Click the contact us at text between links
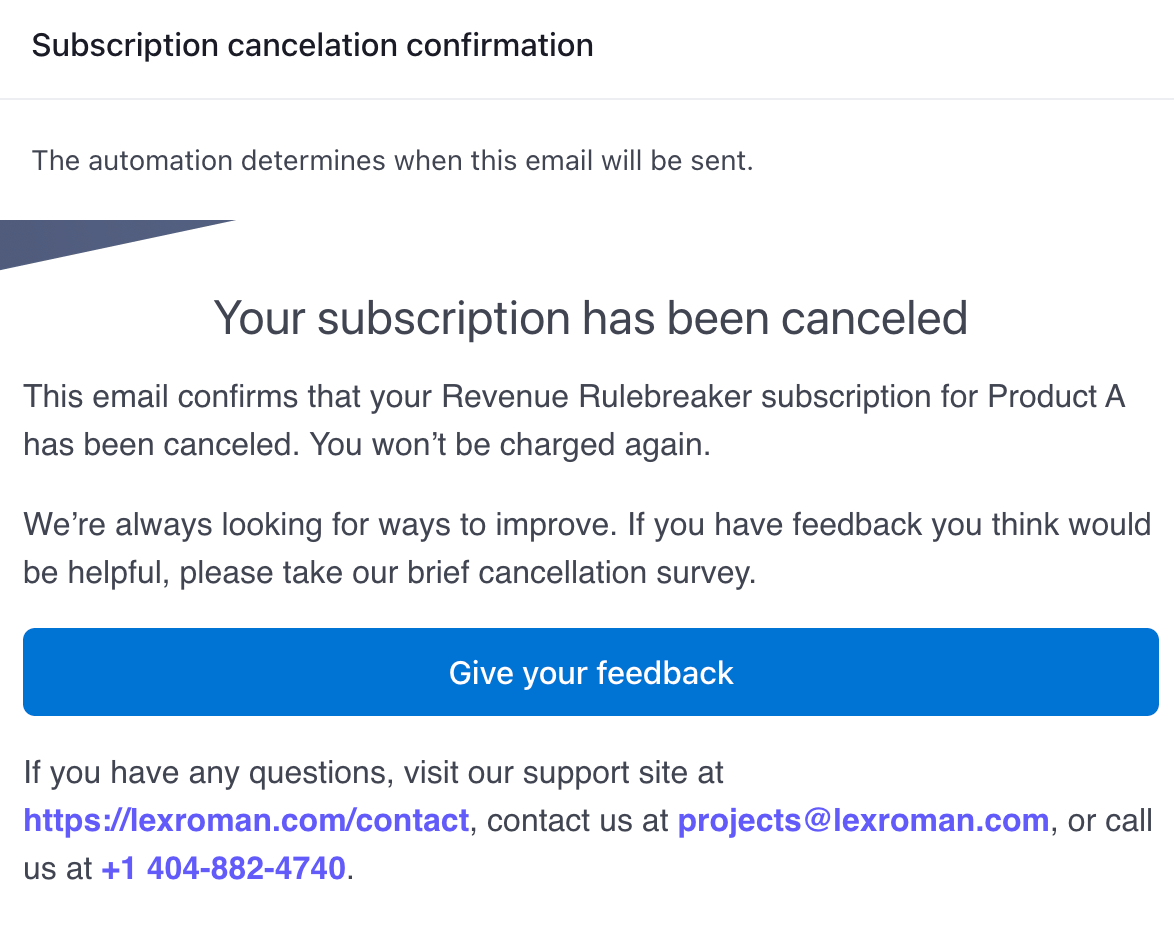 pyautogui.click(x=577, y=820)
